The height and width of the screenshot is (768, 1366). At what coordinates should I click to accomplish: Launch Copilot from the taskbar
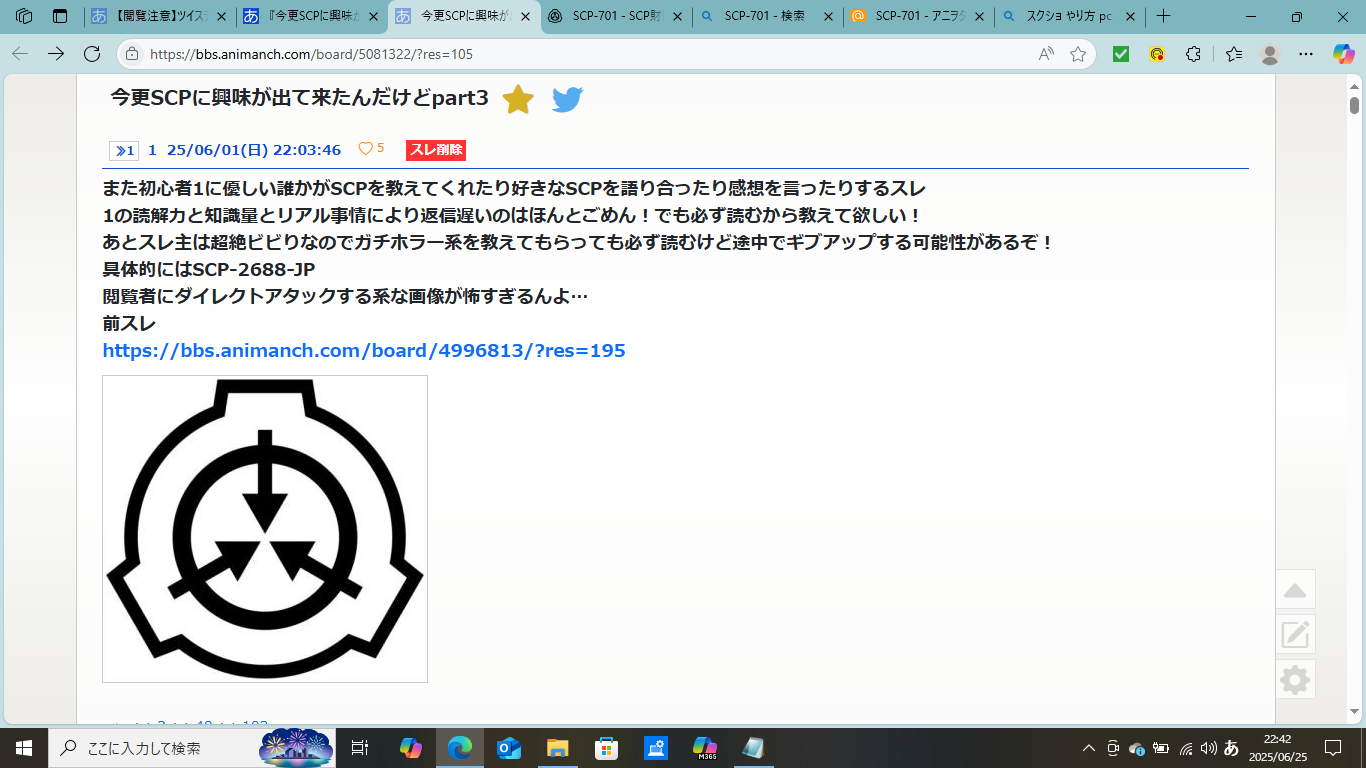coord(411,748)
